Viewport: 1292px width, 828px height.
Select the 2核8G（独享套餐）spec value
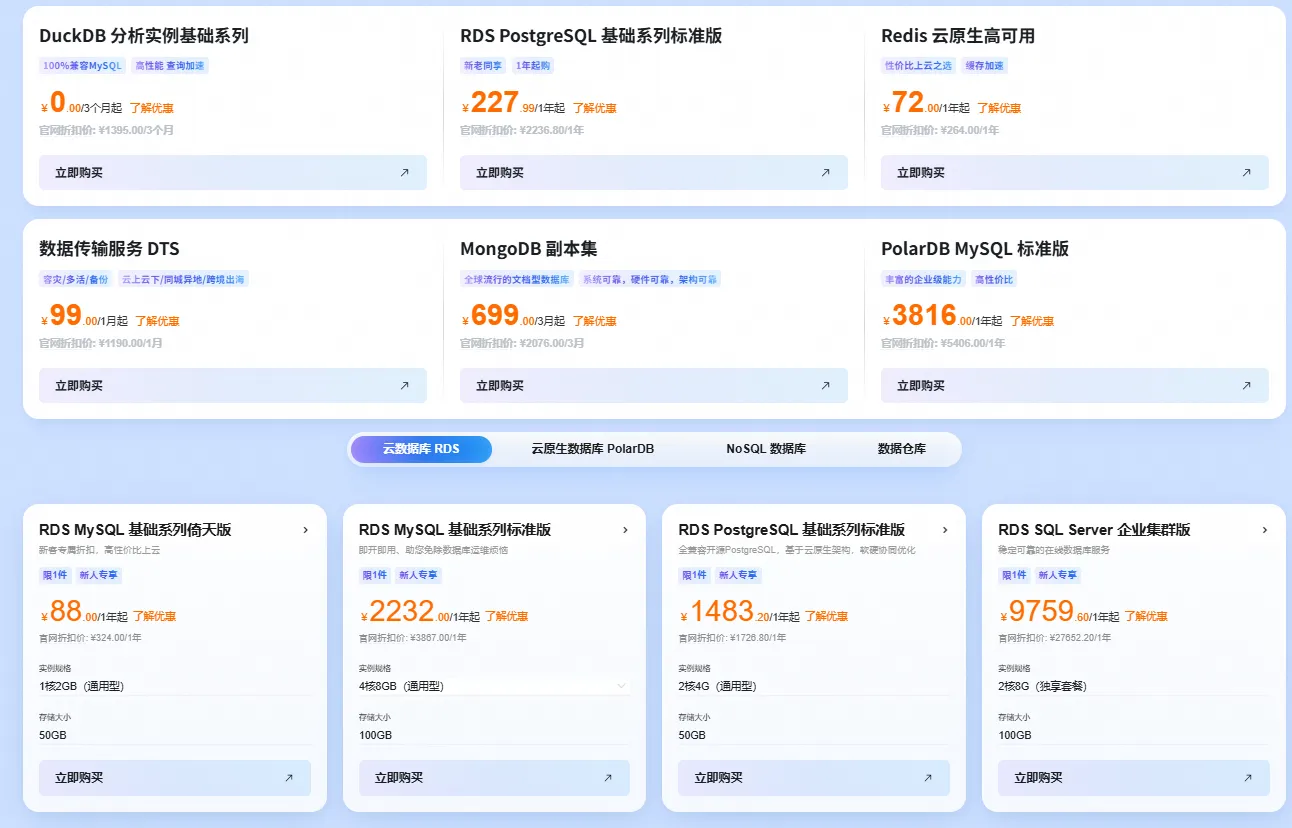1042,686
